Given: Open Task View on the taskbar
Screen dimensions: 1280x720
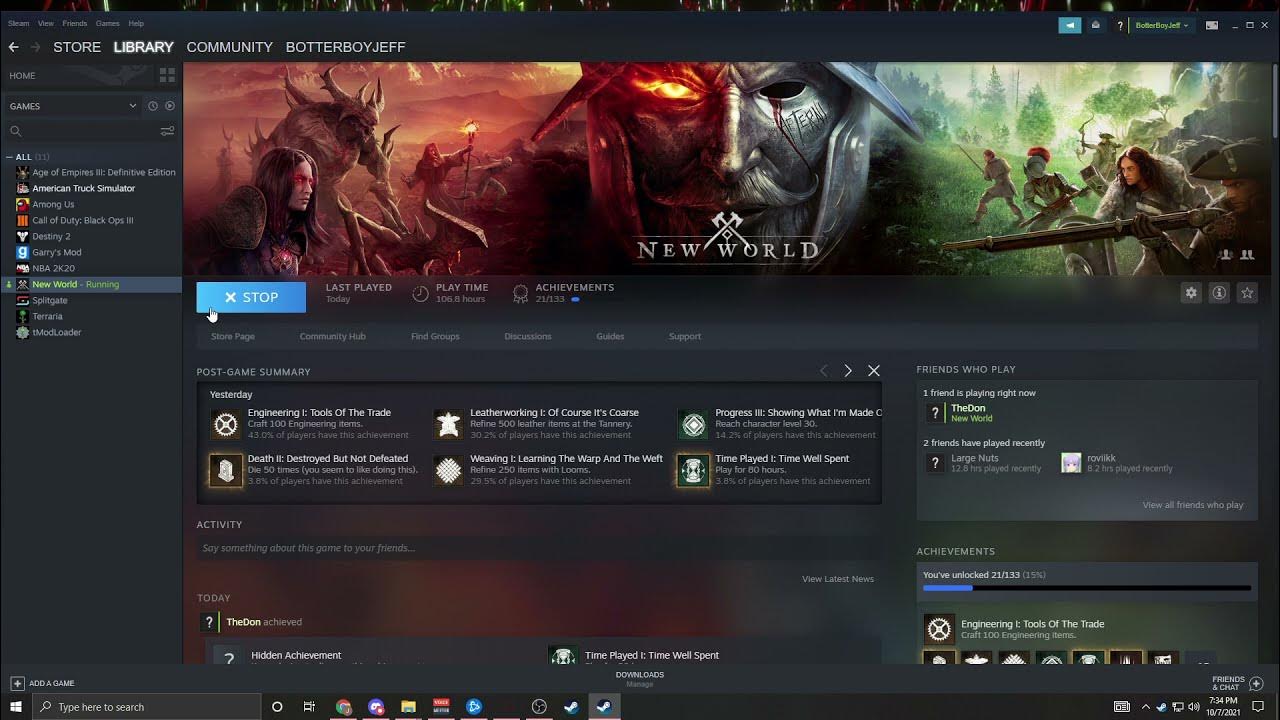Looking at the screenshot, I should point(309,707).
